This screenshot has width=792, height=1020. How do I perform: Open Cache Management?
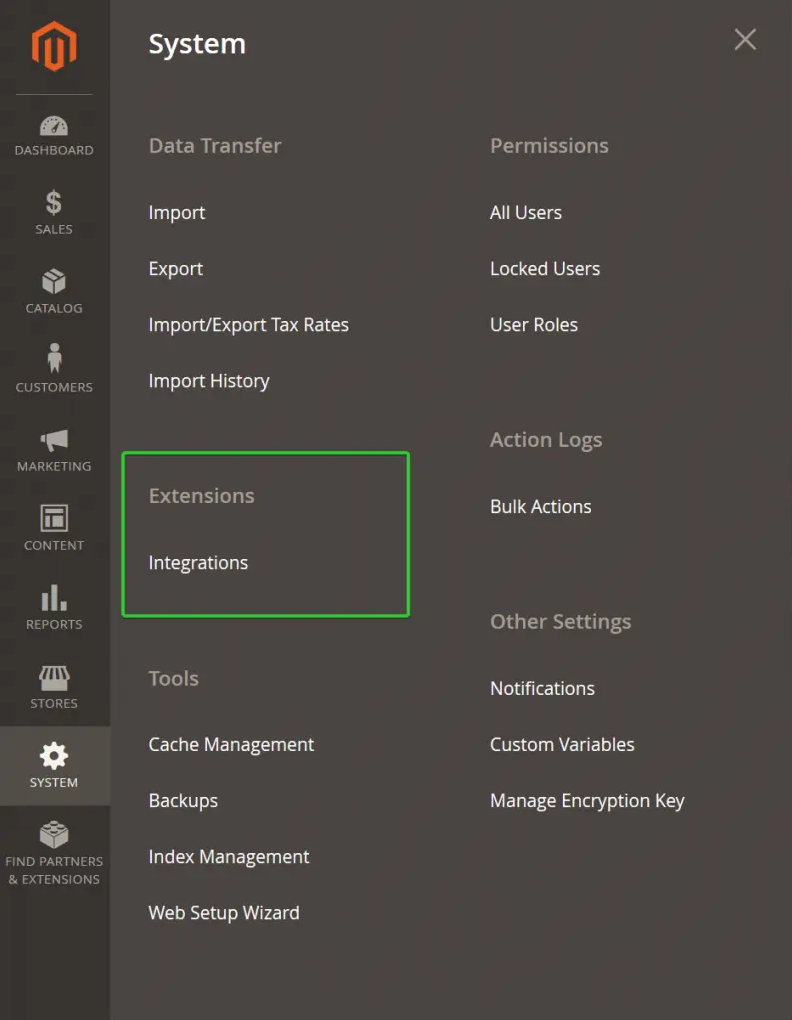pyautogui.click(x=231, y=745)
